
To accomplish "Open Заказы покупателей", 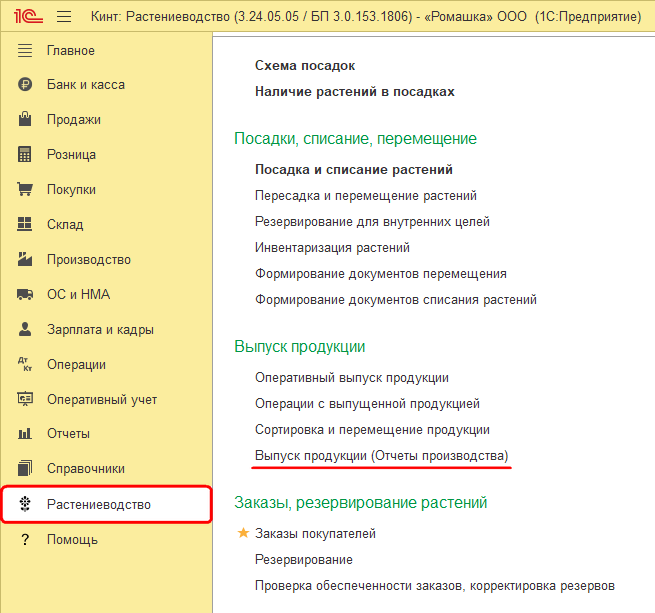I will (x=315, y=534).
